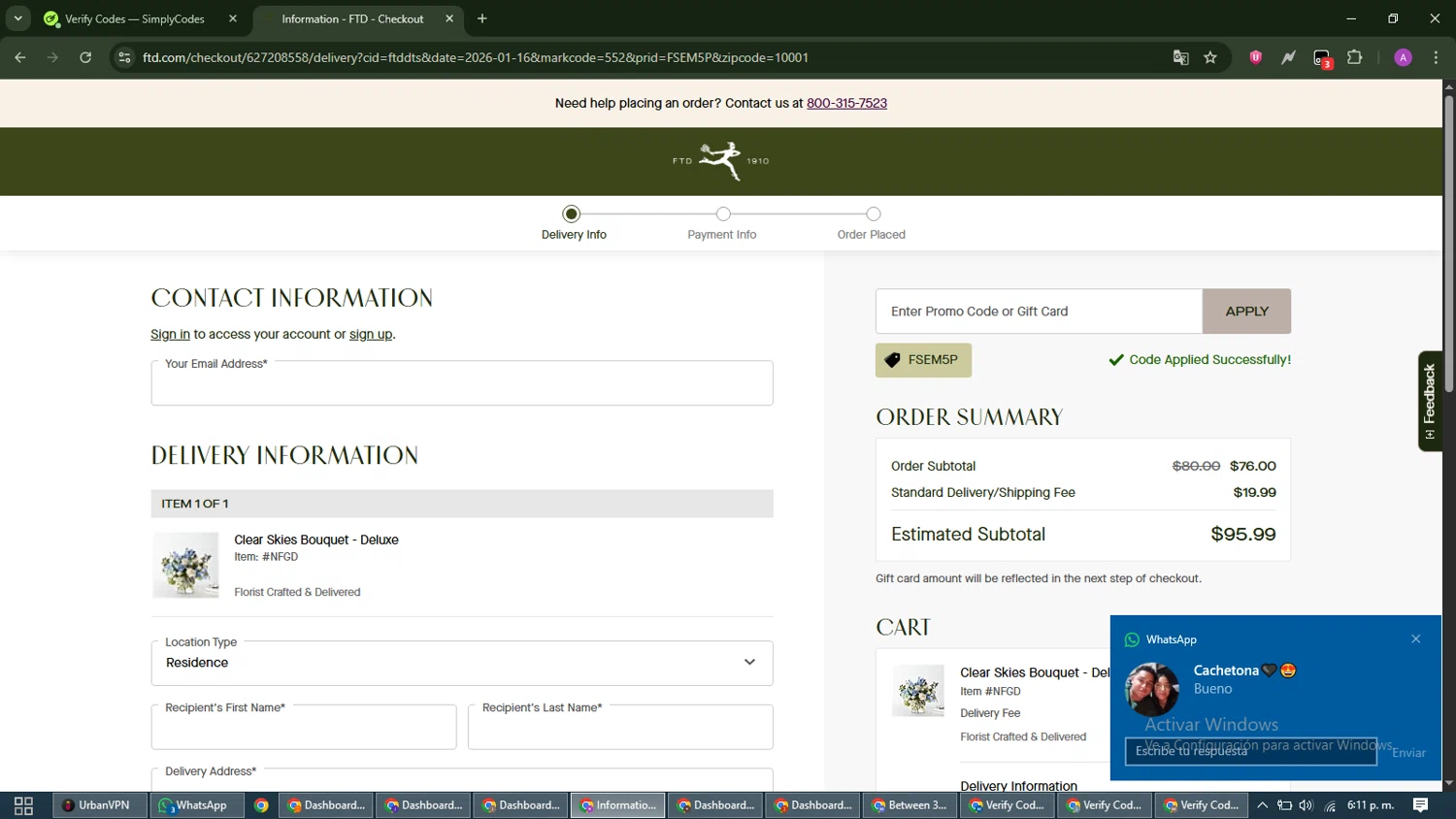Click the taskbar clock 6:11 p. m.
Image resolution: width=1456 pixels, height=819 pixels.
1371,805
